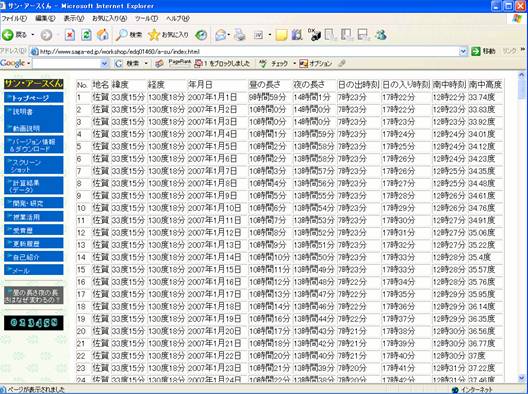
Task: Open the Back button history dropdown arrow
Action: (x=33, y=35)
